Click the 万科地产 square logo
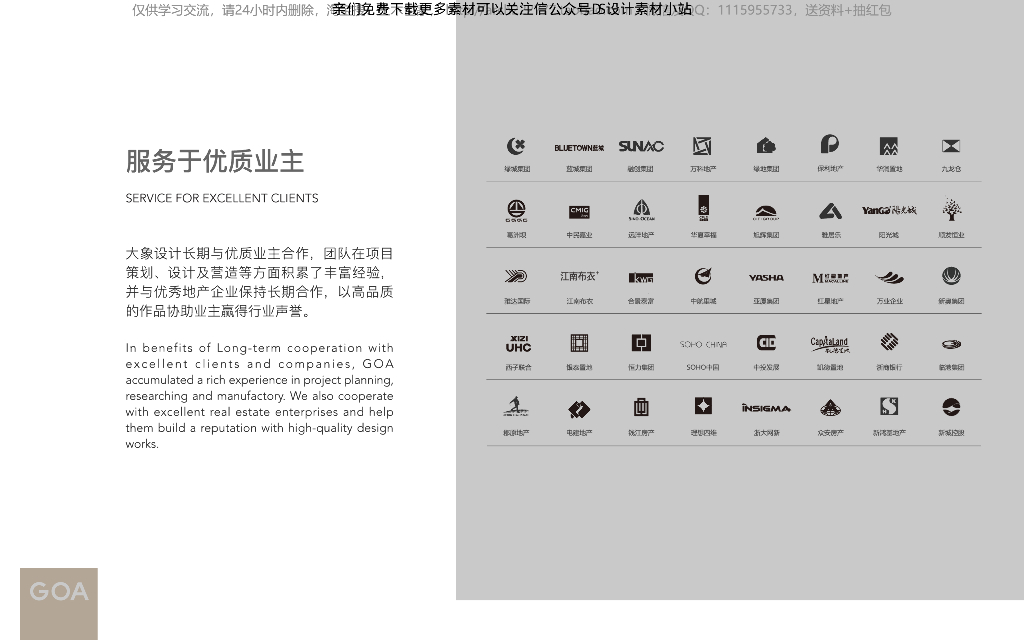This screenshot has width=1024, height=640. [x=703, y=146]
